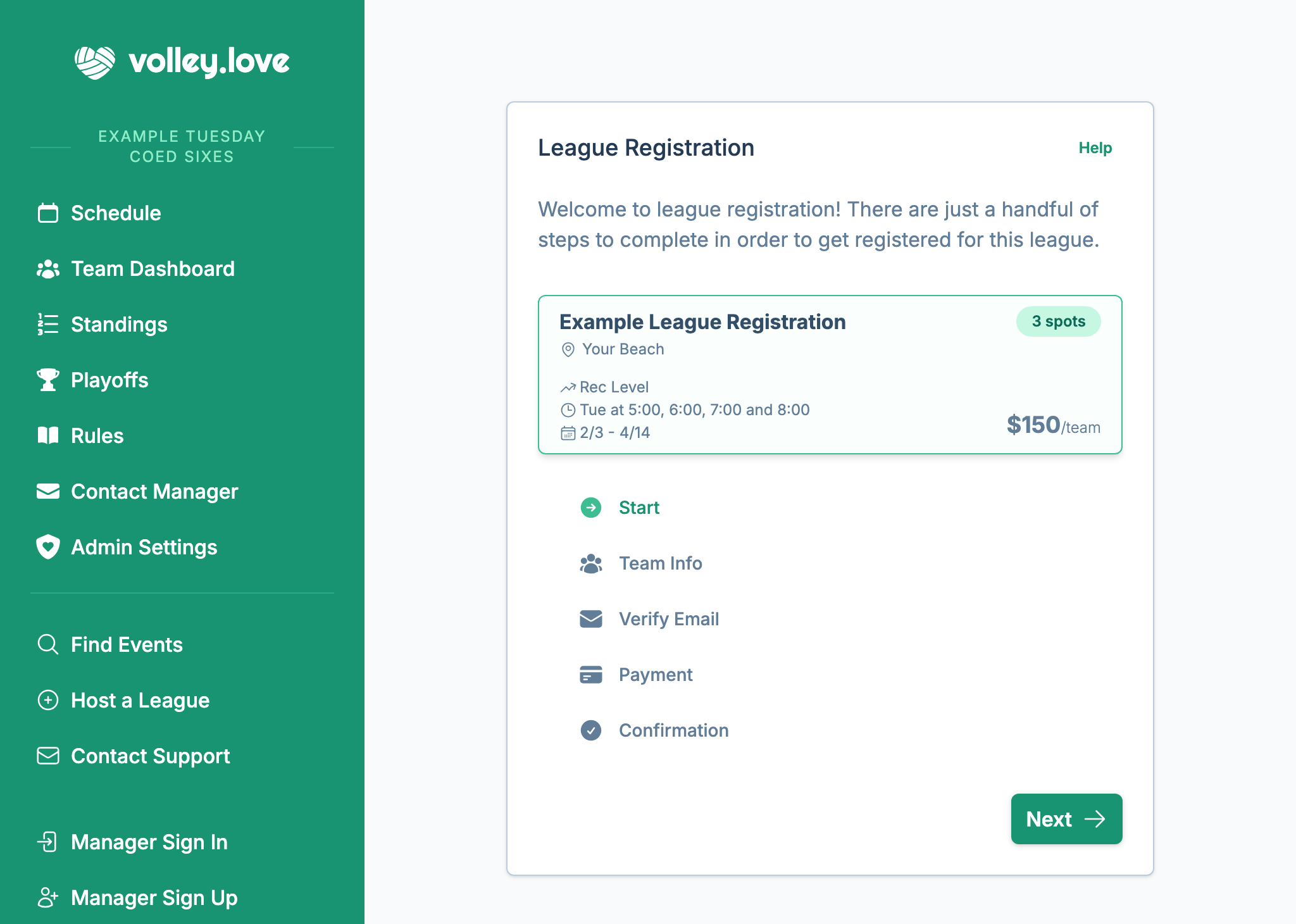Select the Example League Registration card

pyautogui.click(x=830, y=375)
